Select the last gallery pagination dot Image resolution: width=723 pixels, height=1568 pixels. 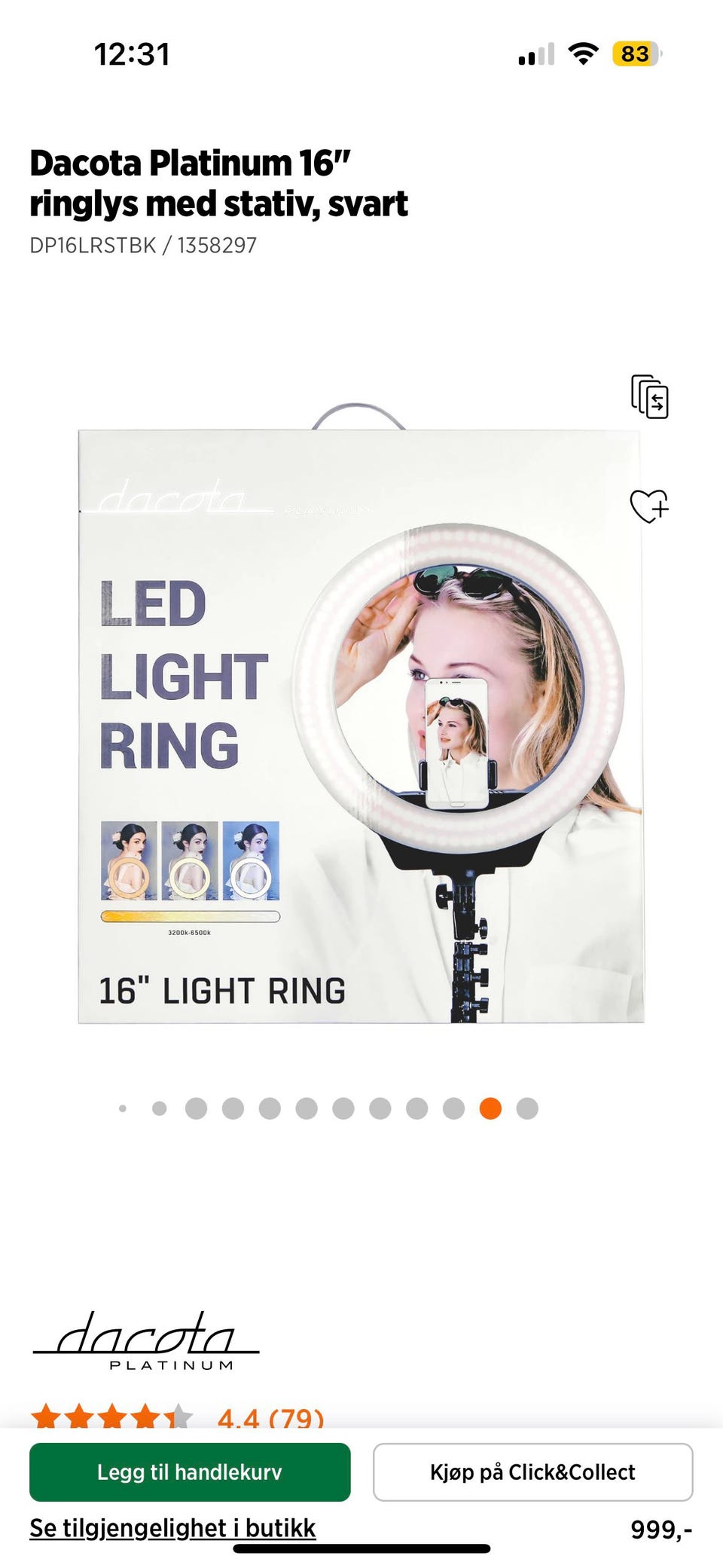tap(527, 1108)
